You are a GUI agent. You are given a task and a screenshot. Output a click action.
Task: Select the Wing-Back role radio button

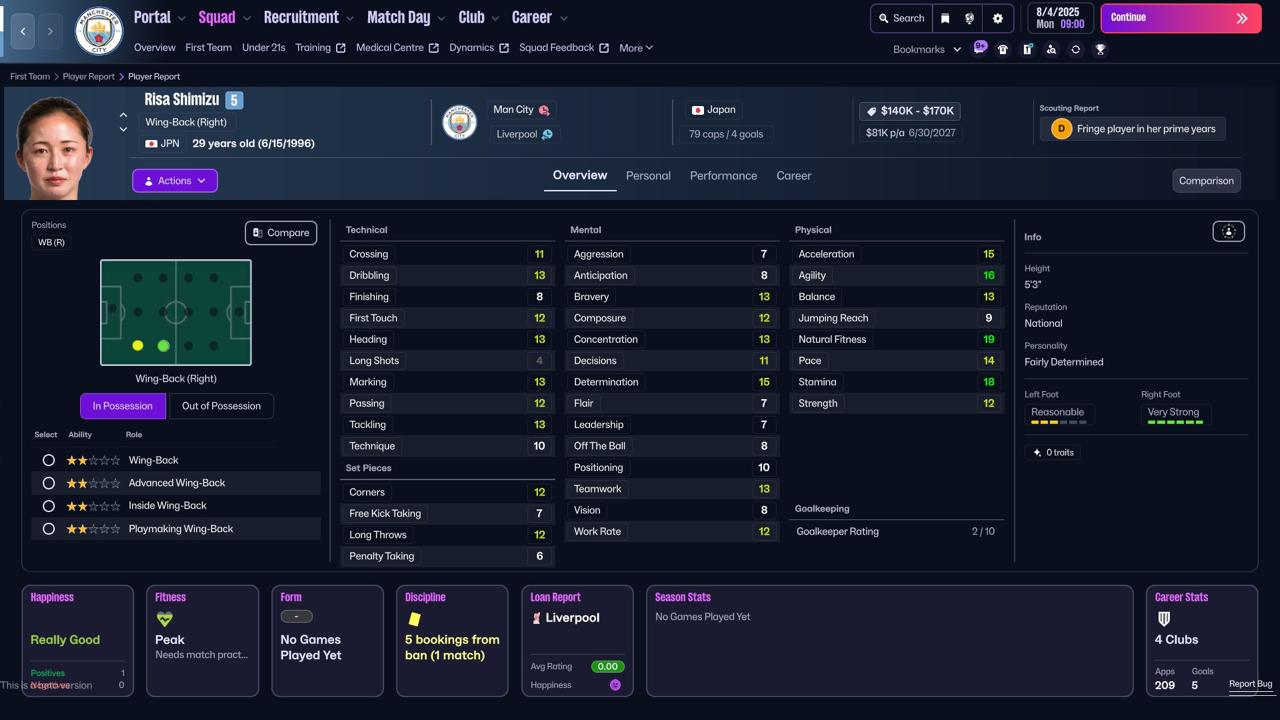coord(48,460)
